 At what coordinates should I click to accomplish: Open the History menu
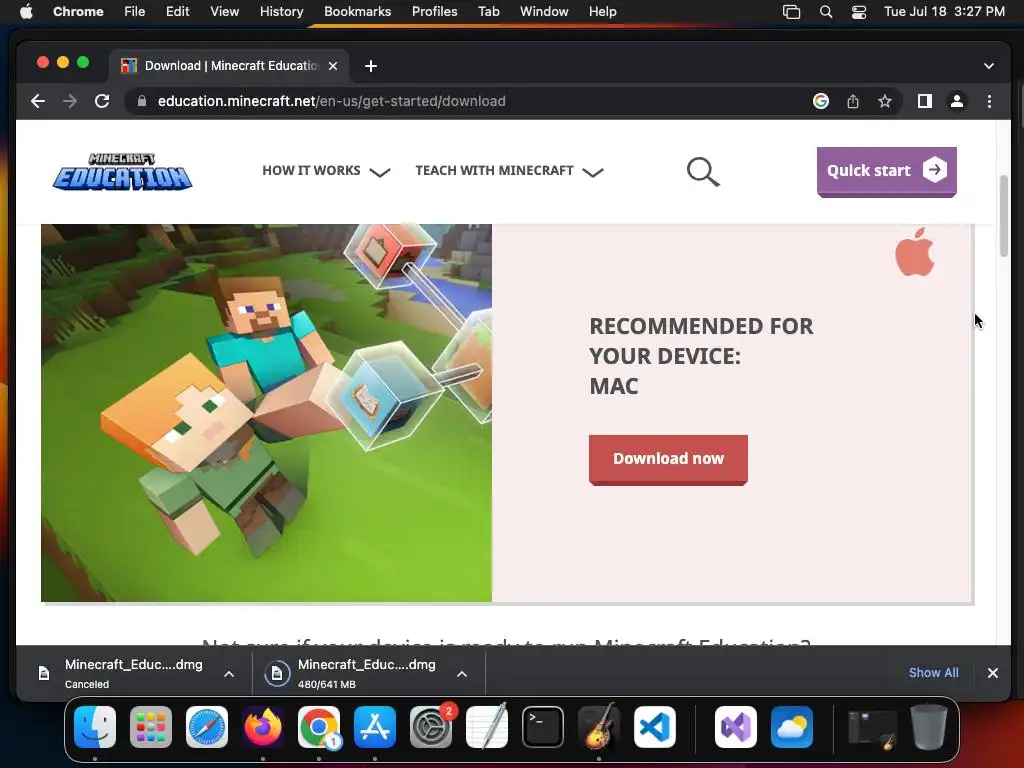pos(281,12)
